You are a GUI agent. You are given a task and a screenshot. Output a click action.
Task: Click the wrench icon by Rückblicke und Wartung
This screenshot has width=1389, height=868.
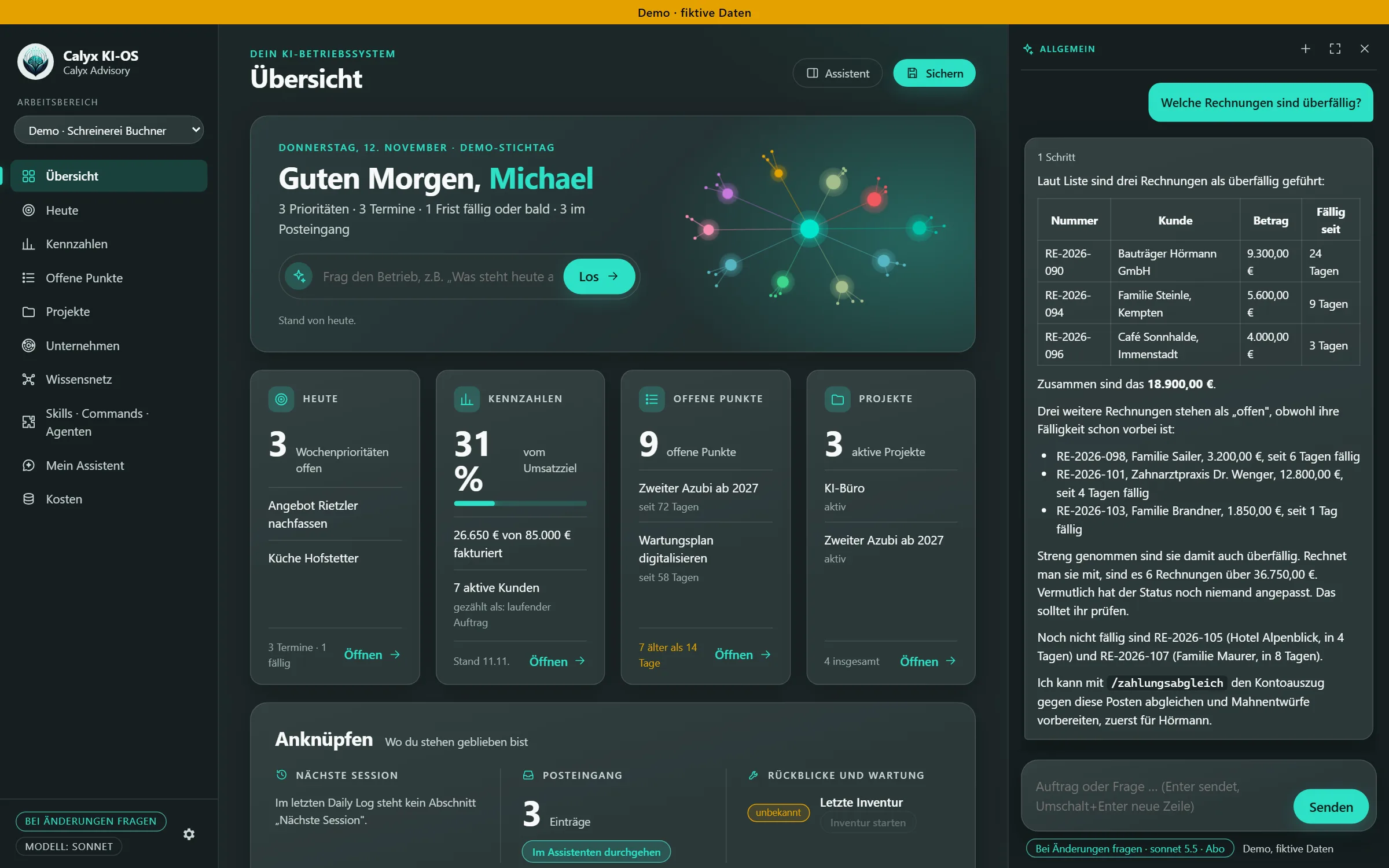coord(754,775)
